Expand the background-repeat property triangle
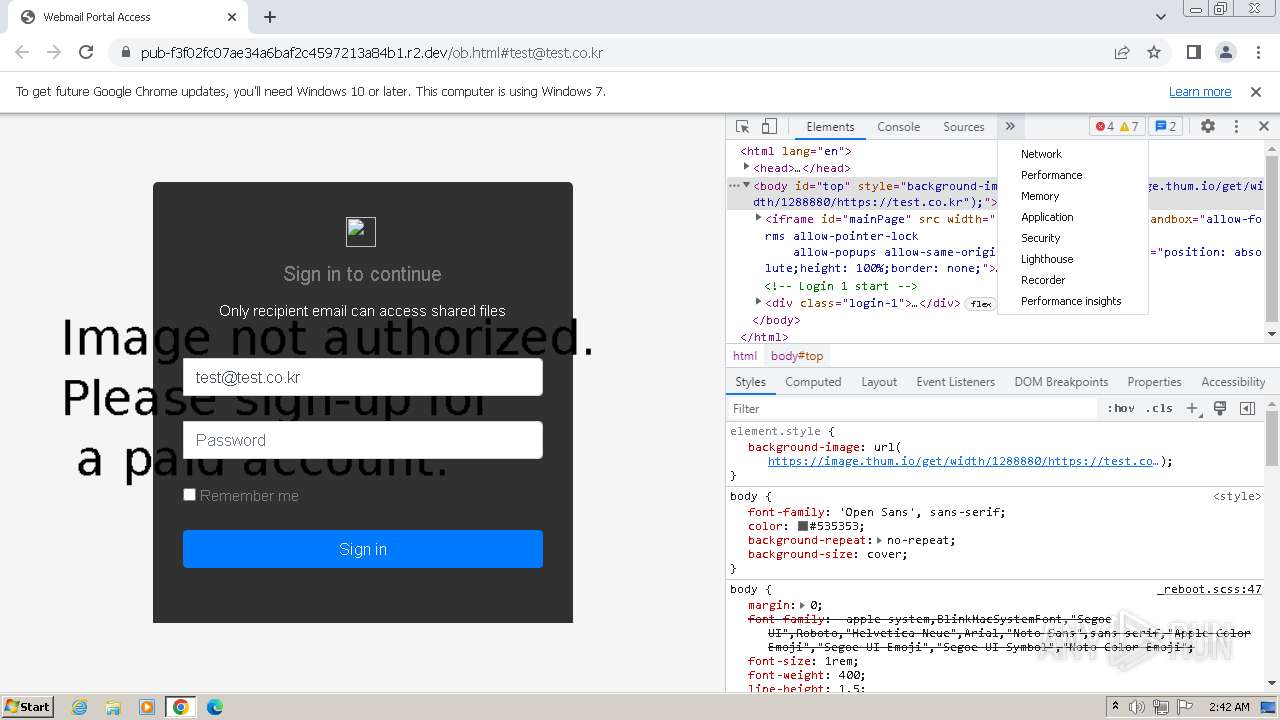Screen dimensions: 1280x720 pos(879,540)
